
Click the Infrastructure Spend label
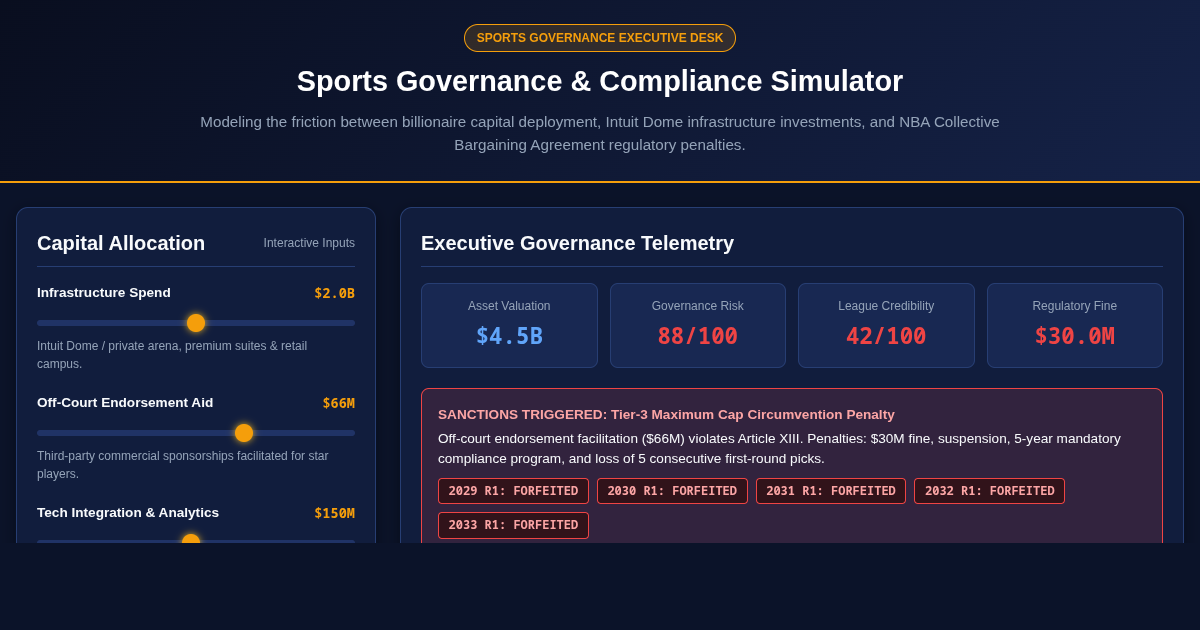104,293
